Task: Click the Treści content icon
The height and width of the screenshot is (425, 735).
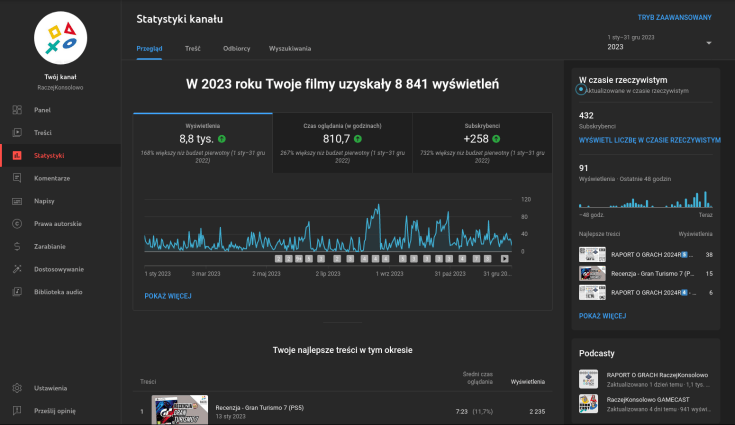Action: pyautogui.click(x=17, y=132)
